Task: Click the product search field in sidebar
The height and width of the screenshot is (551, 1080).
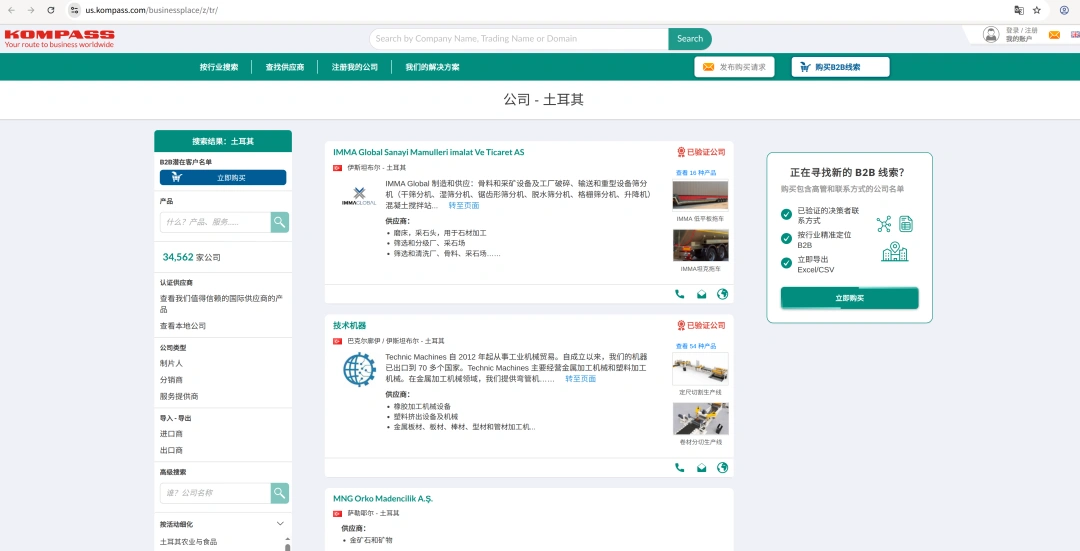Action: (215, 222)
